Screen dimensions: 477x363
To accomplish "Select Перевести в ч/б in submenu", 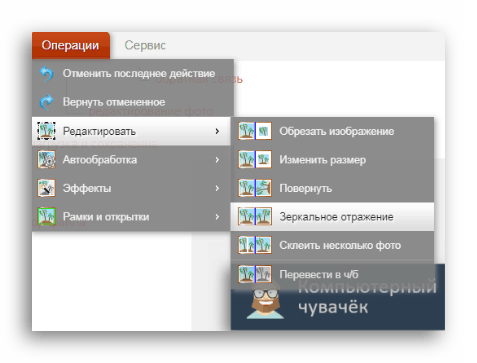I will (332, 274).
